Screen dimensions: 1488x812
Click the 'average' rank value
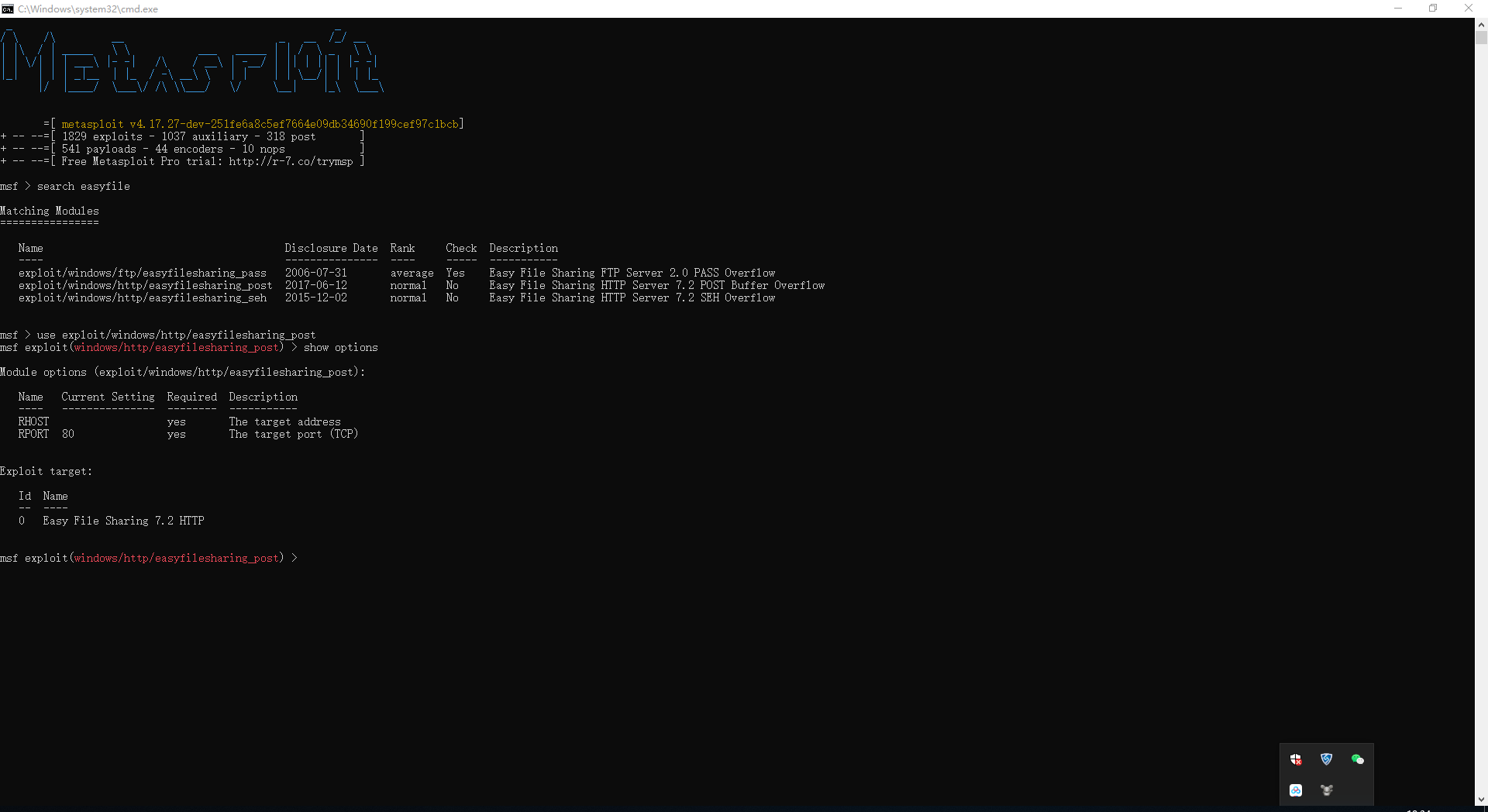(412, 273)
